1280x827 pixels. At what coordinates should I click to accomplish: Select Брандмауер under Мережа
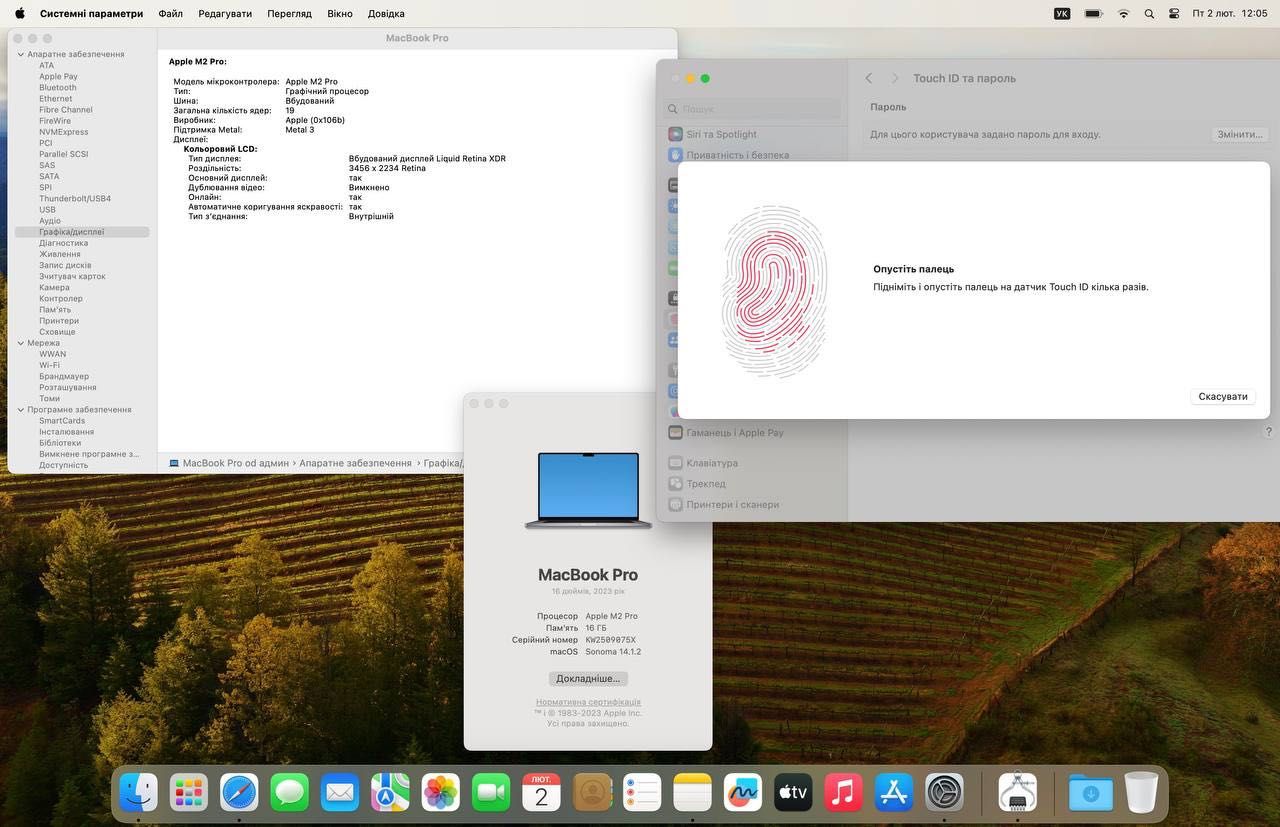click(x=64, y=376)
